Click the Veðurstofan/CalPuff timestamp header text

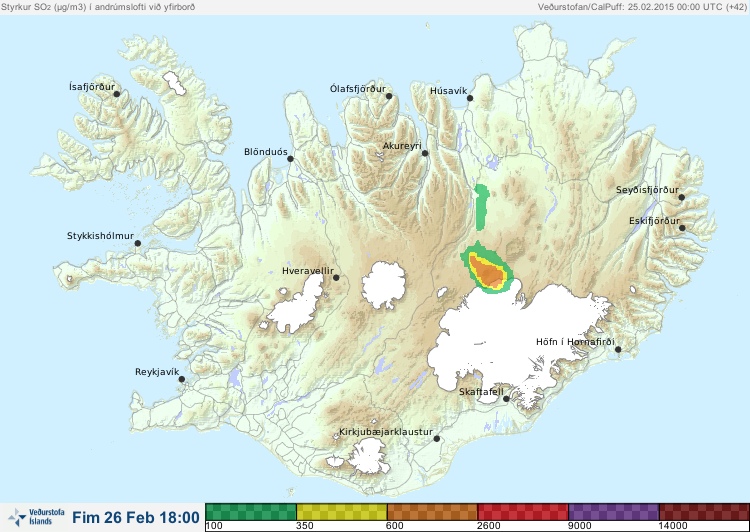tap(641, 7)
